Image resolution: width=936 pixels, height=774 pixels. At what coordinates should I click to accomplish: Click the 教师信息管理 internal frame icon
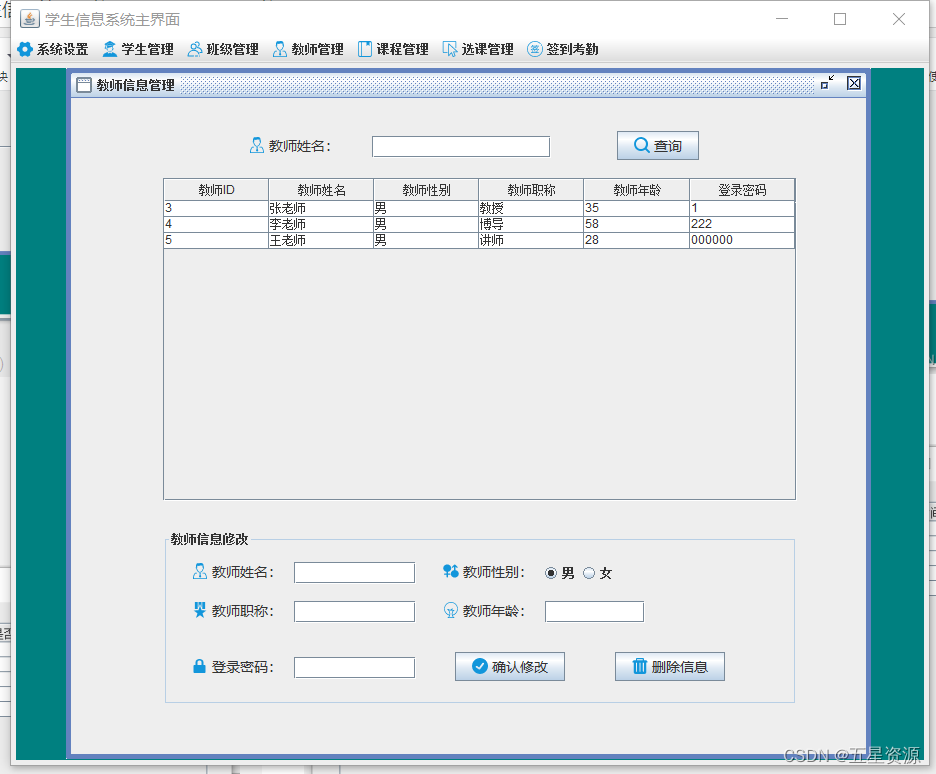[84, 85]
